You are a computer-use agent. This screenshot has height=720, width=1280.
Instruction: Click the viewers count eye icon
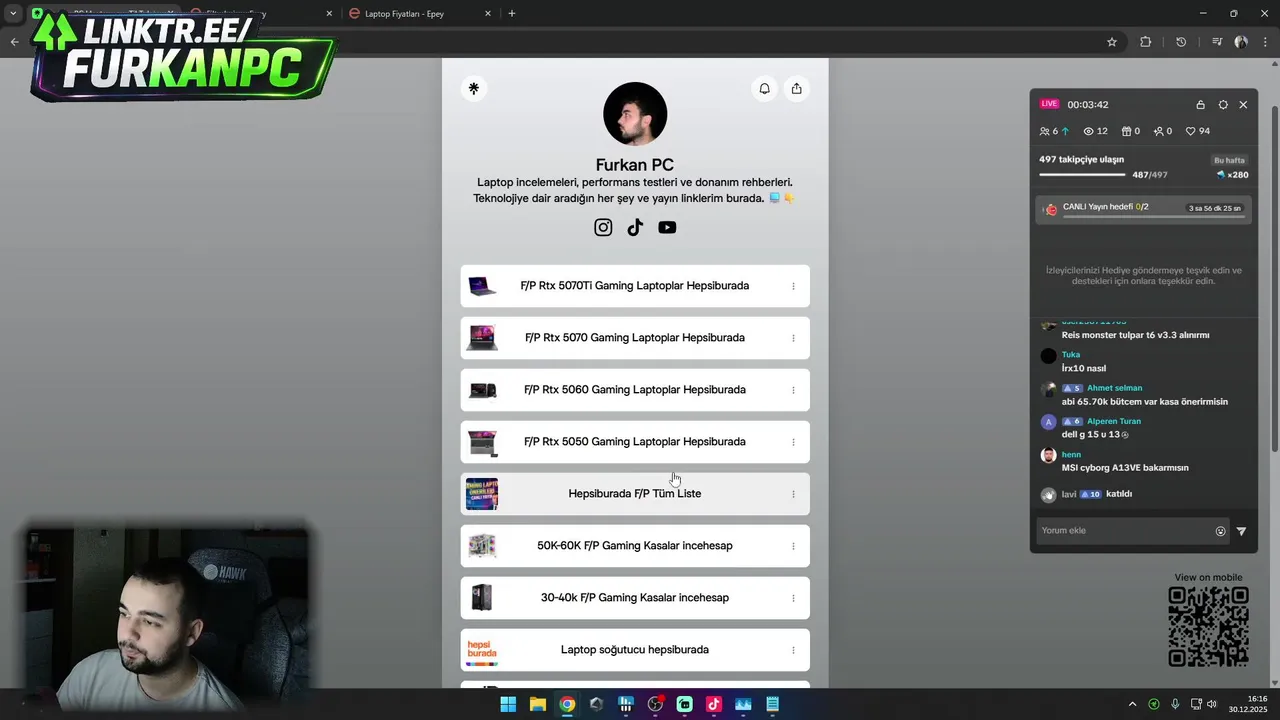tap(1089, 131)
